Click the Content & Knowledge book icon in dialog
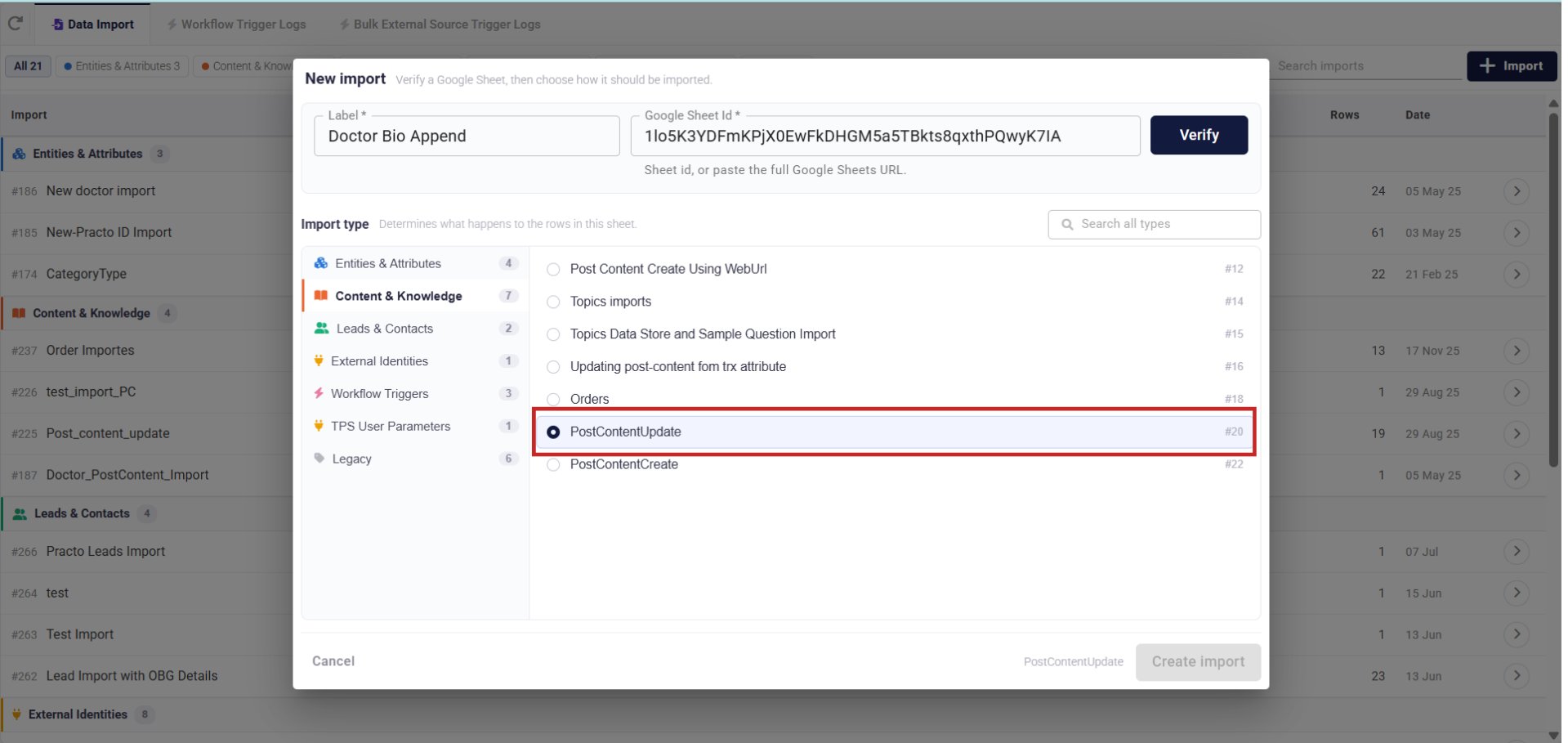The image size is (1568, 743). (321, 296)
